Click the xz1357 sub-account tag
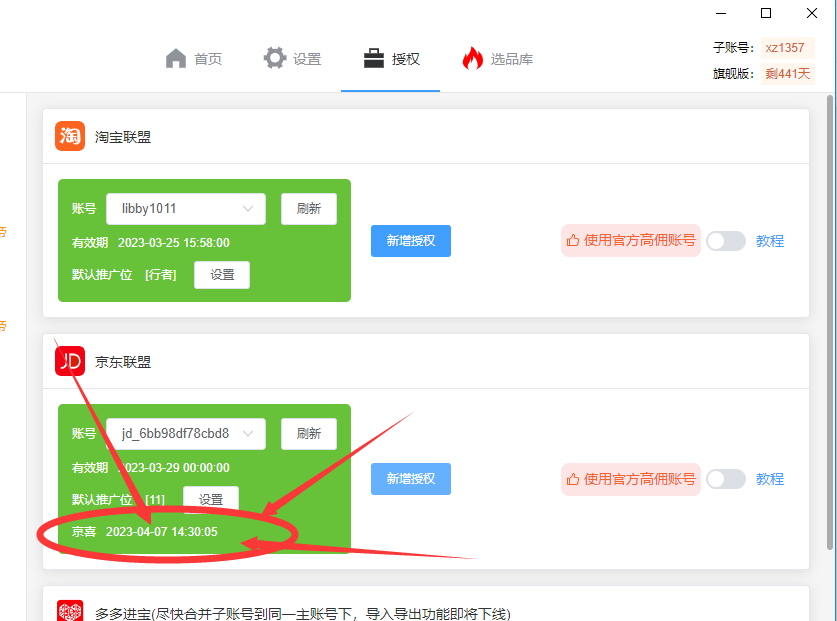 click(x=787, y=48)
